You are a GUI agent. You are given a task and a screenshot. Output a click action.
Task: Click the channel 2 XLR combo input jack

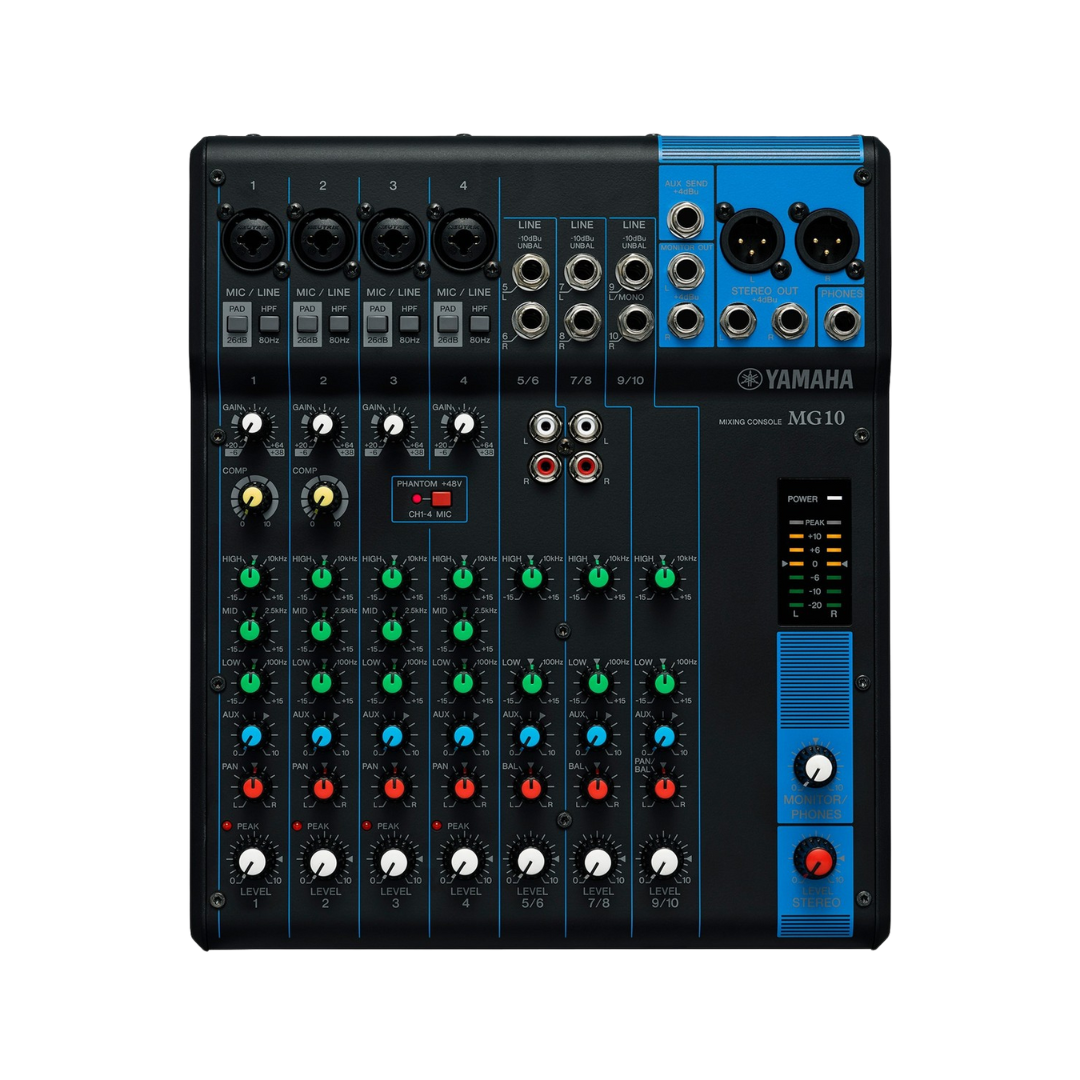tap(323, 240)
